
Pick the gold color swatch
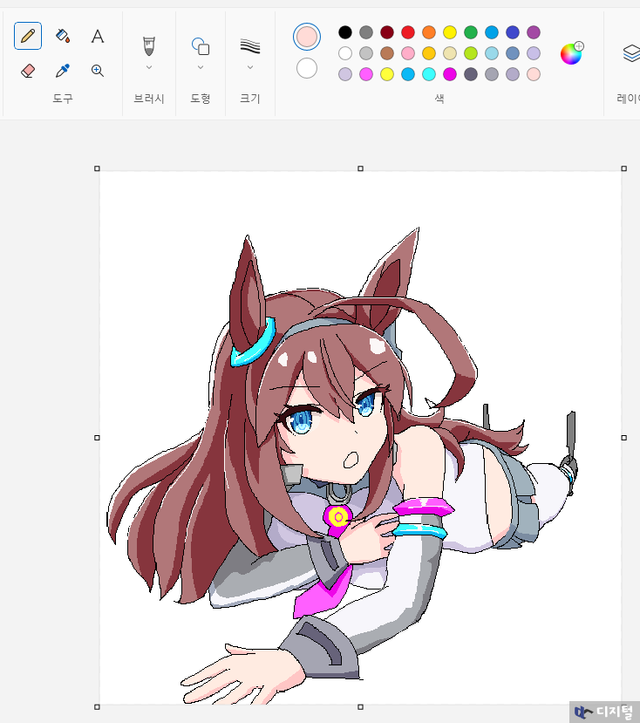coord(429,53)
